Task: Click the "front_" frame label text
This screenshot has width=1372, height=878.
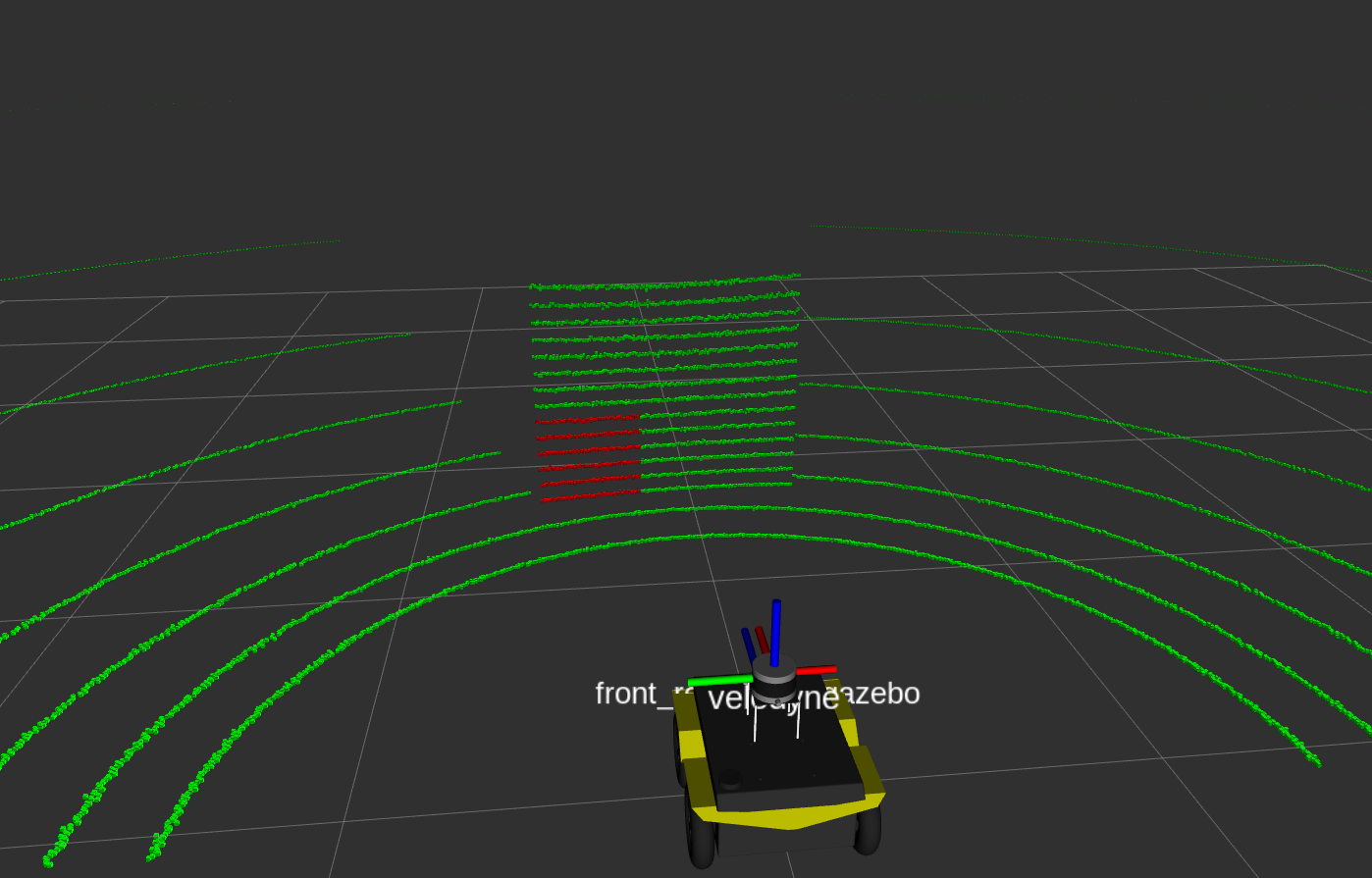Action: click(x=628, y=694)
